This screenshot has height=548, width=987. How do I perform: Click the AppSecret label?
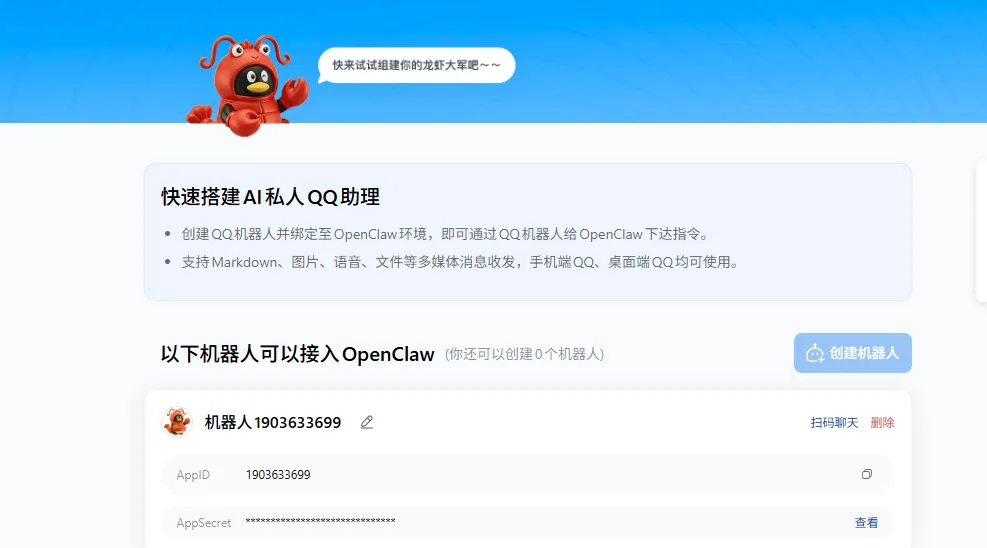pos(204,523)
